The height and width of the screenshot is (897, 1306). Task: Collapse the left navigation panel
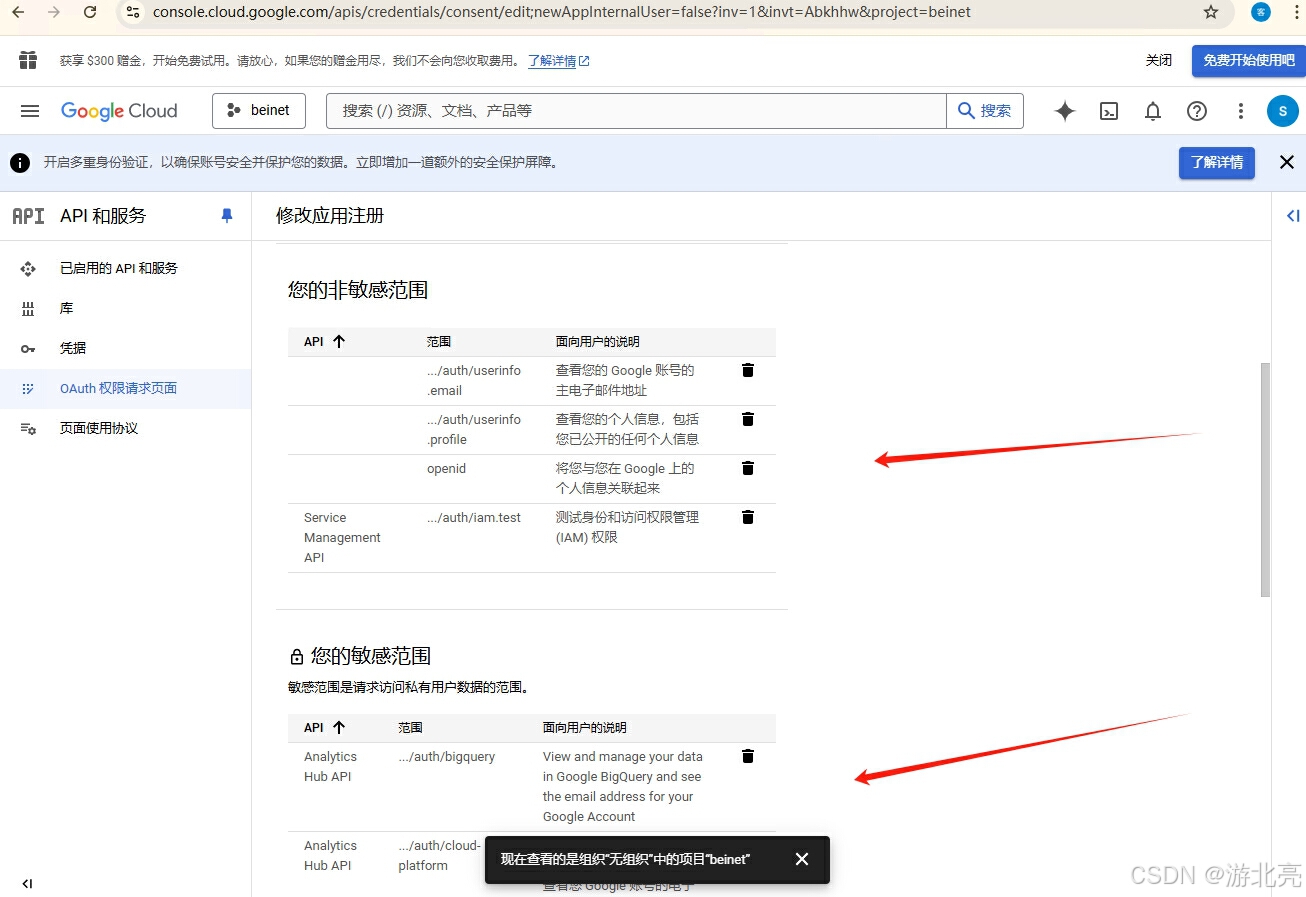(x=27, y=883)
